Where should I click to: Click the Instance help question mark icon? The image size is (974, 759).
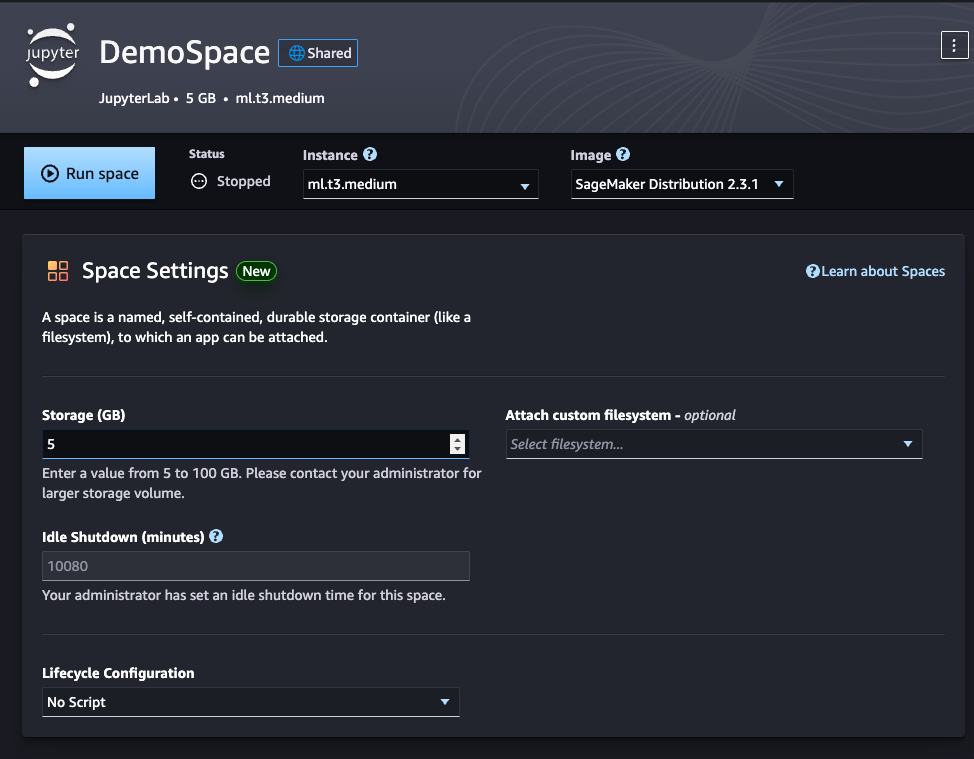[370, 154]
